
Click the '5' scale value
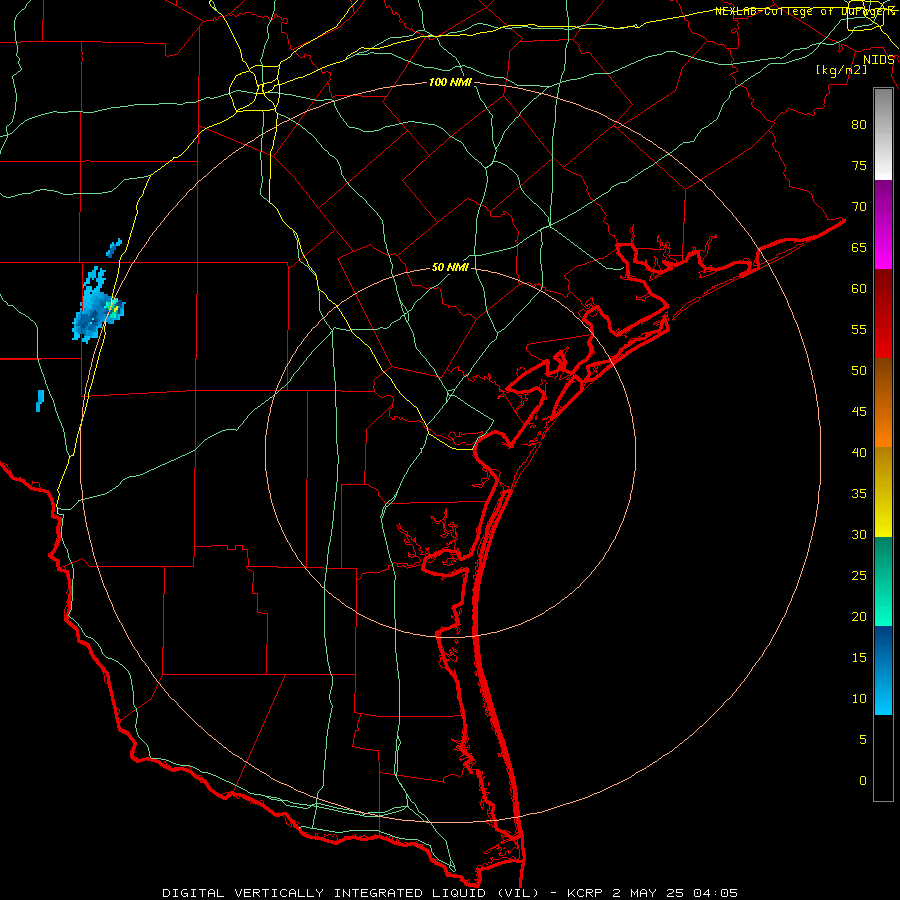(x=863, y=739)
